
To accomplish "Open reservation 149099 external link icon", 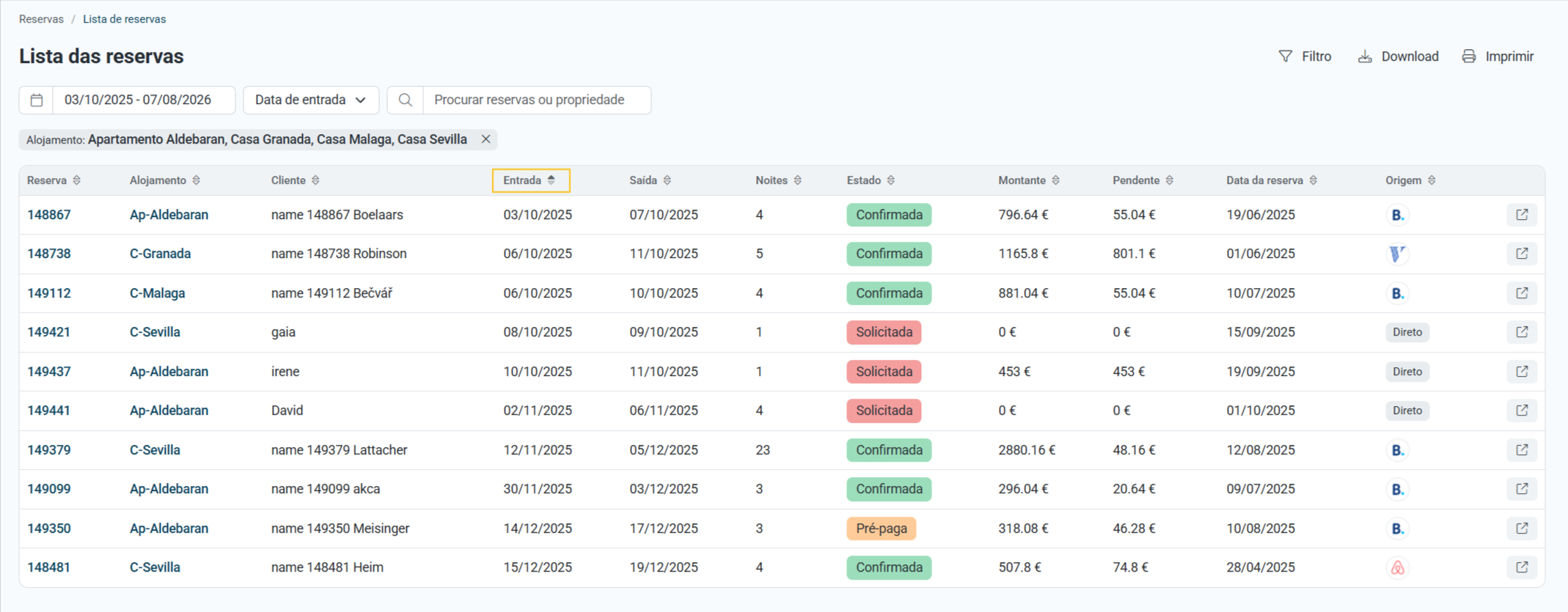I will (x=1522, y=489).
